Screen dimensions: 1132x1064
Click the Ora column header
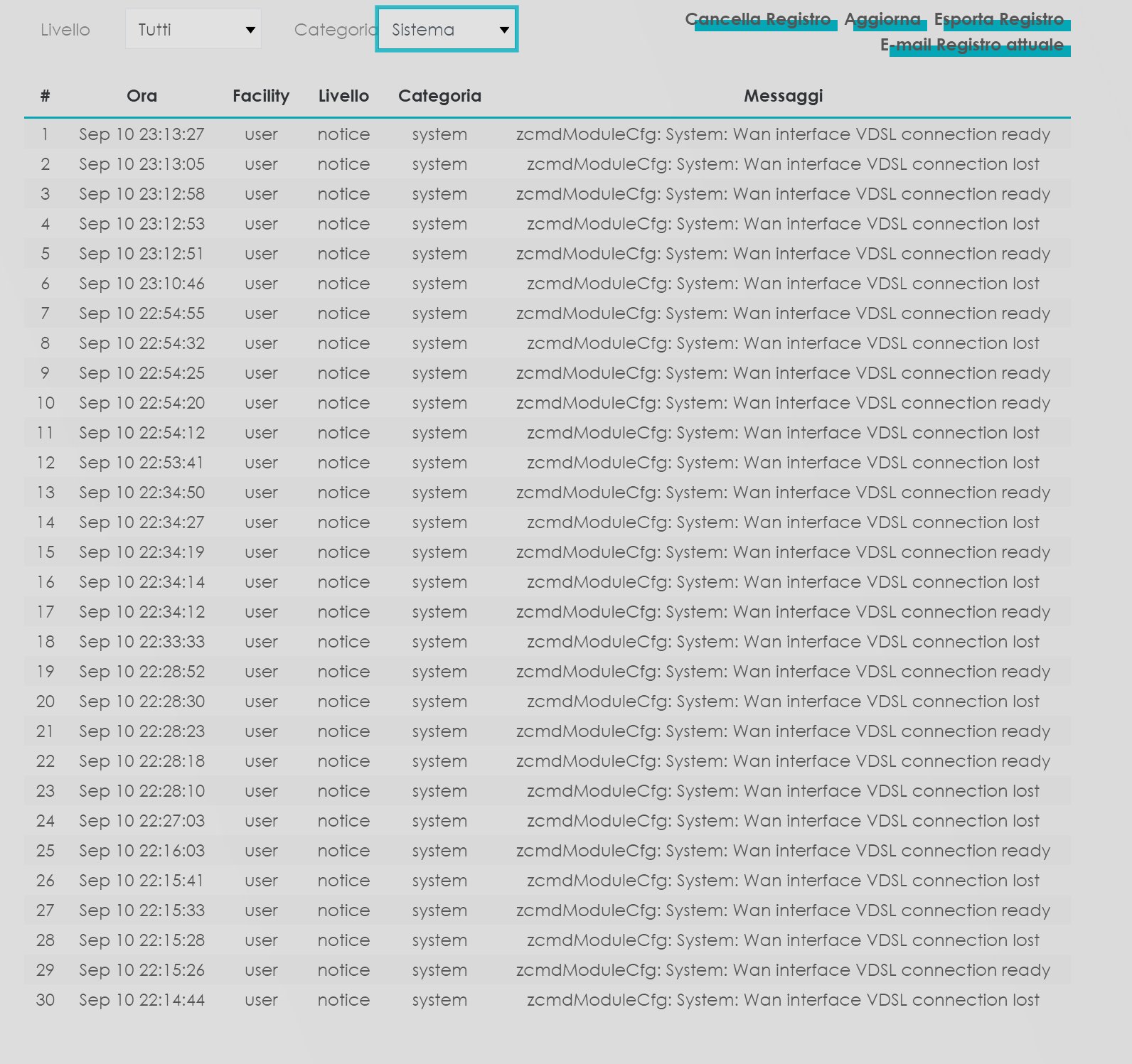[141, 96]
